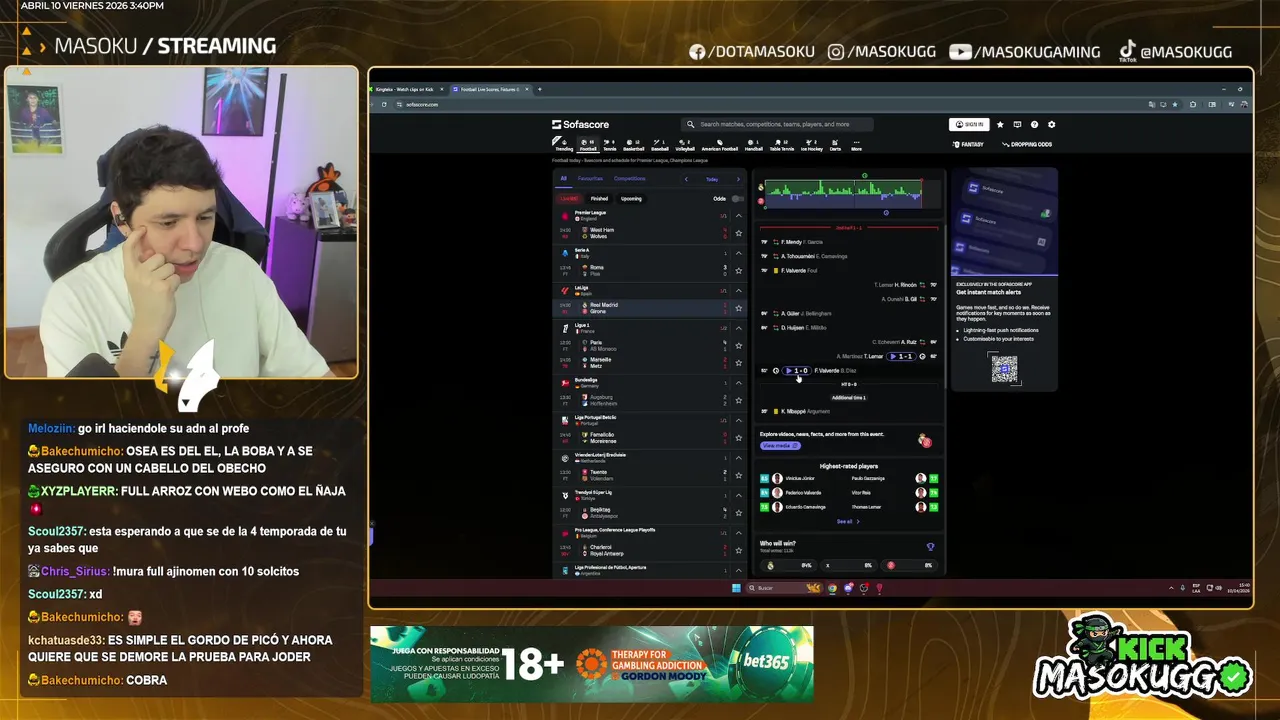Click the Windows Start button in taskbar

point(736,588)
